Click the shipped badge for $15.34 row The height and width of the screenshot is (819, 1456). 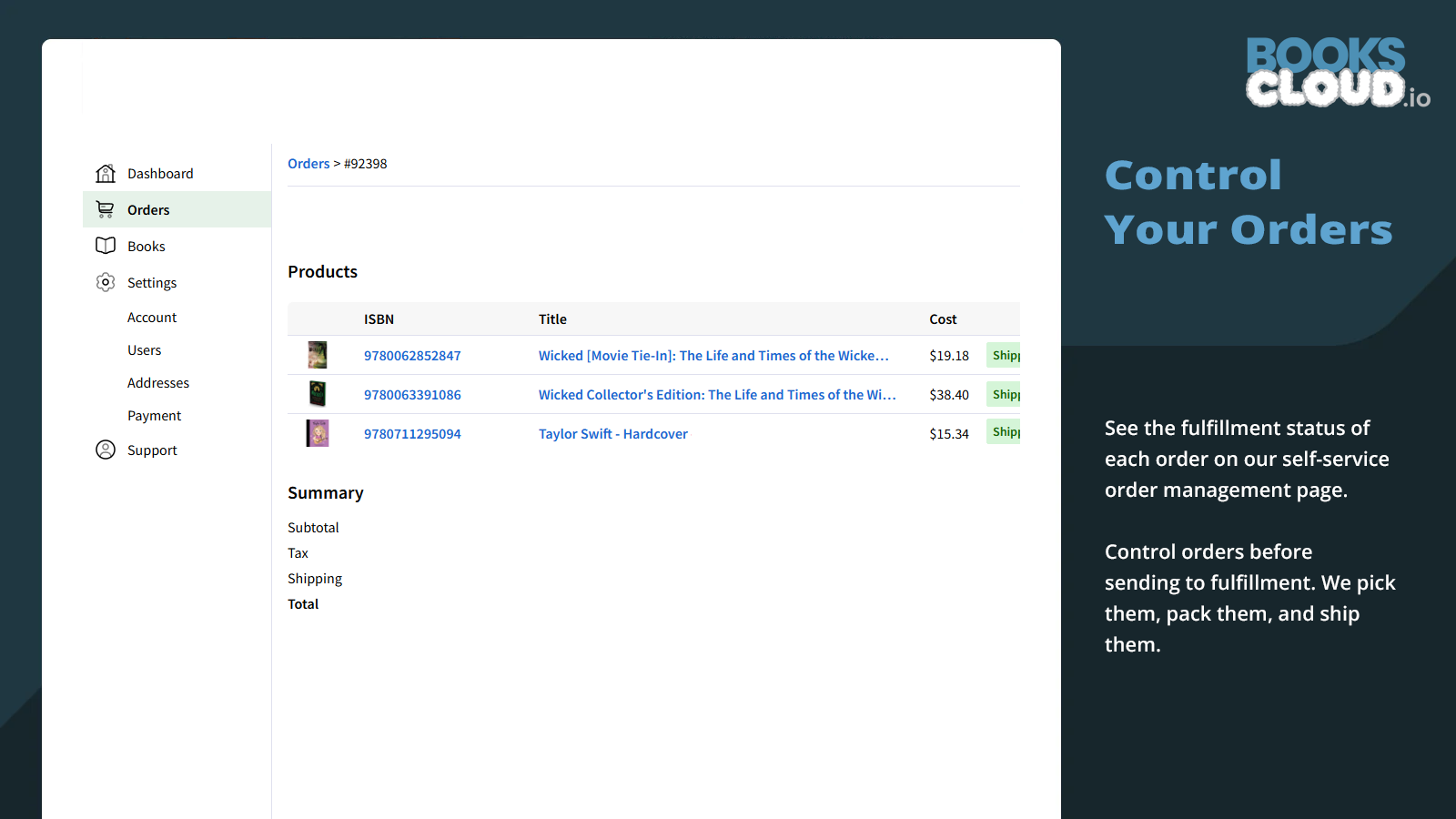tap(1004, 431)
